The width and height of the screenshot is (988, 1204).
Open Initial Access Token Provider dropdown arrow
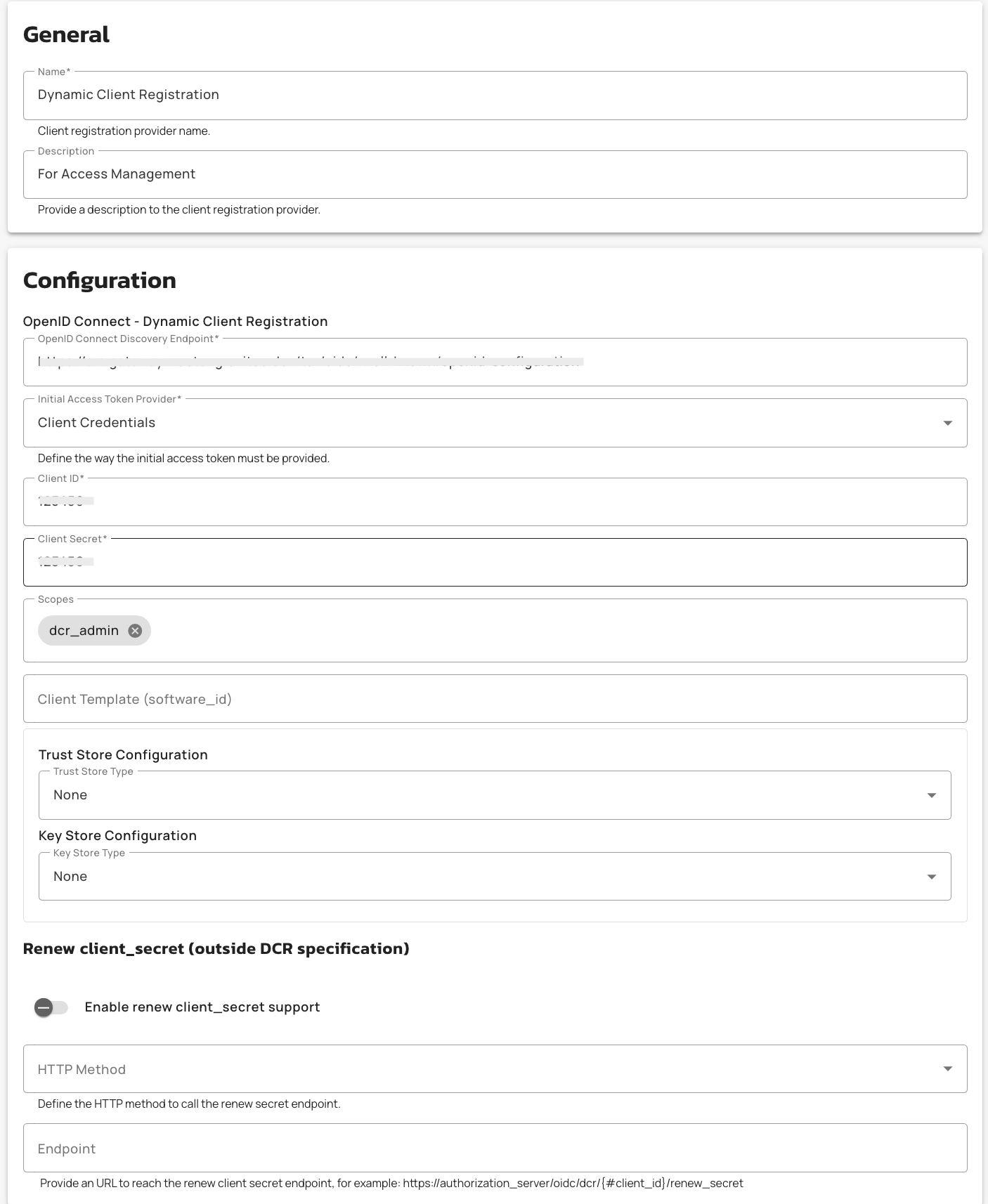coord(947,423)
